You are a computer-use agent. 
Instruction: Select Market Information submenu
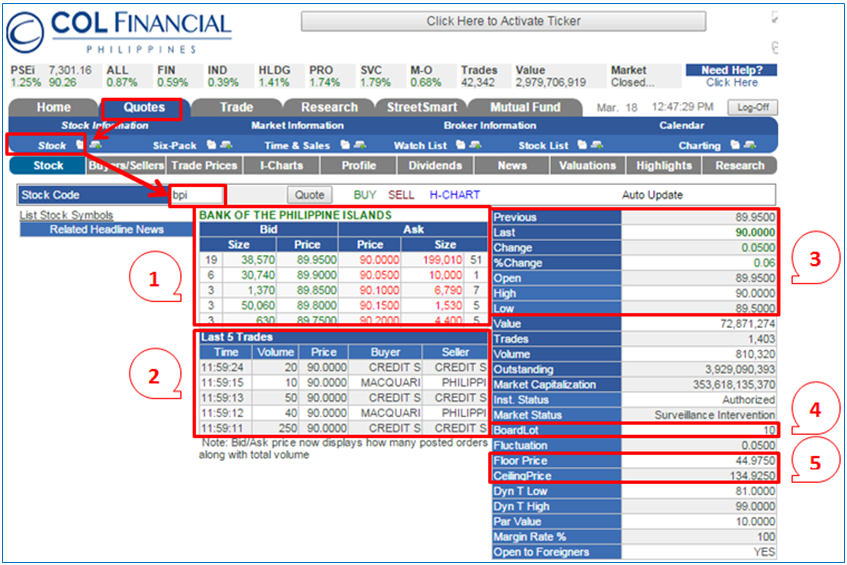pos(297,125)
